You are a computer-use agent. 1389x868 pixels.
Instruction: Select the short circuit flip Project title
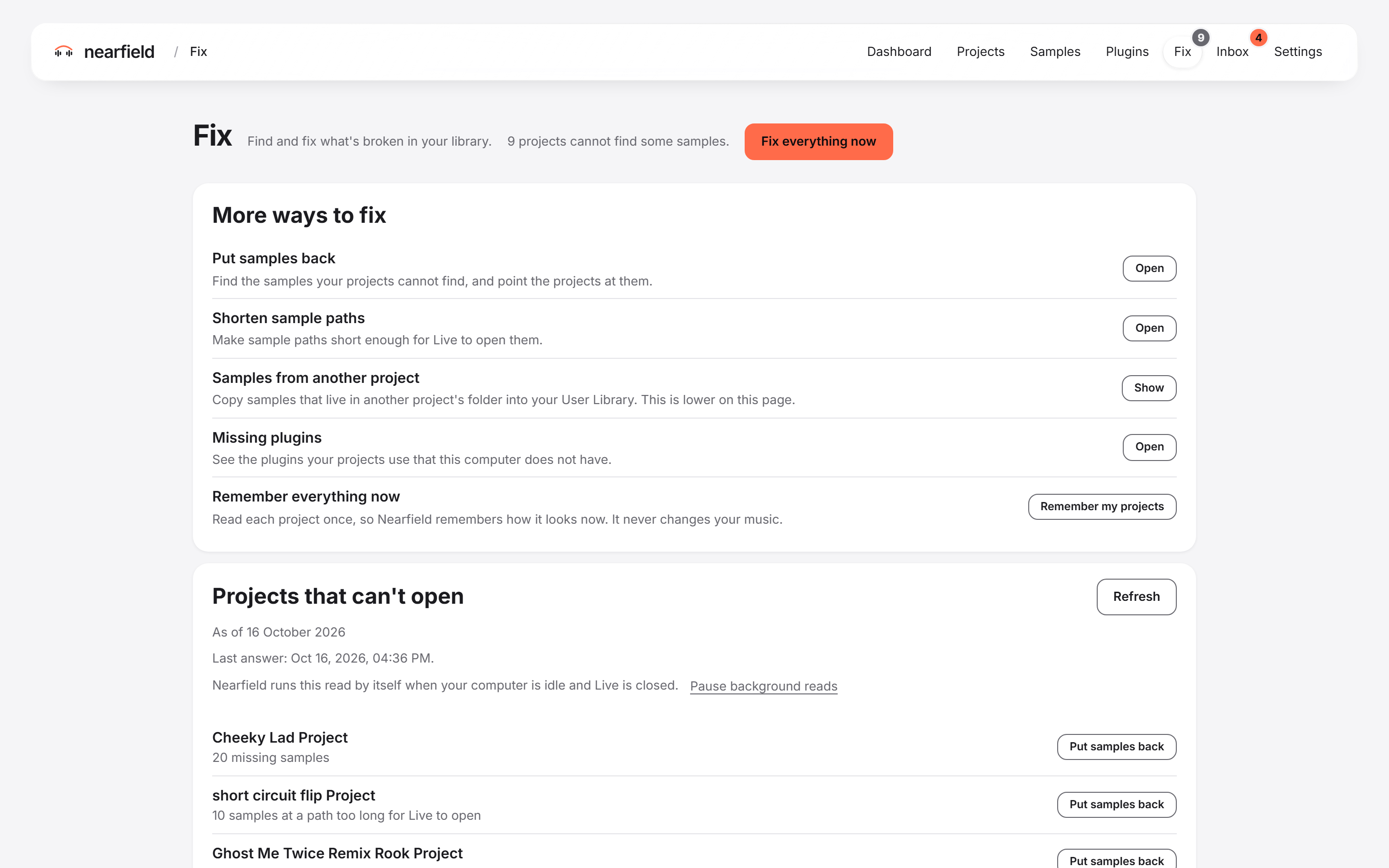coord(293,796)
